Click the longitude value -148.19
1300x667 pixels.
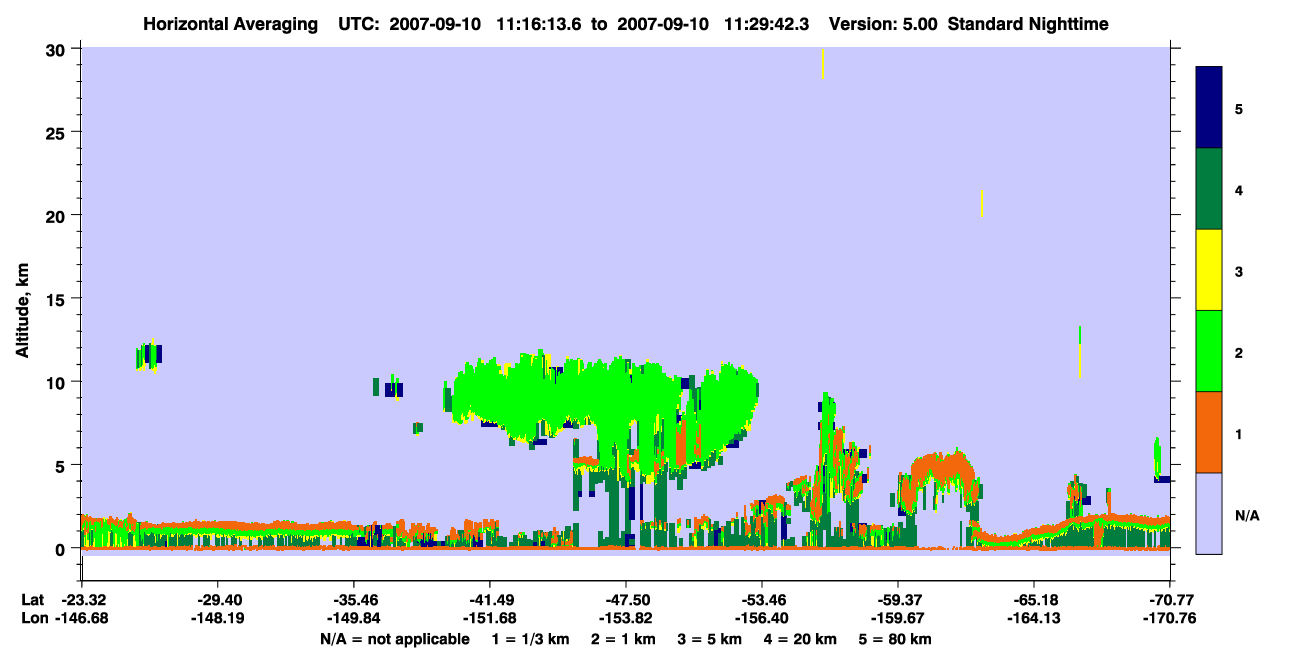tap(217, 618)
